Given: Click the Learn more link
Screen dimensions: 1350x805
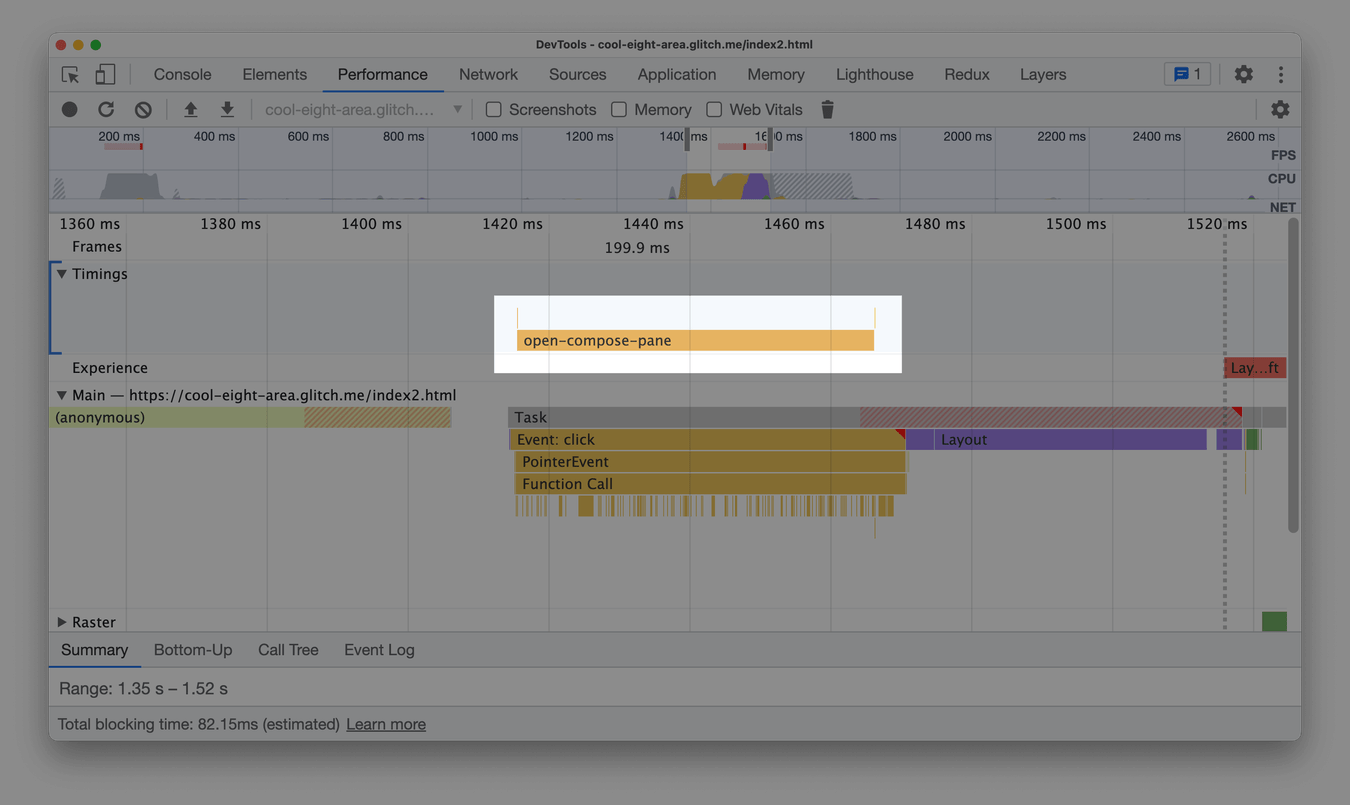Looking at the screenshot, I should point(386,724).
